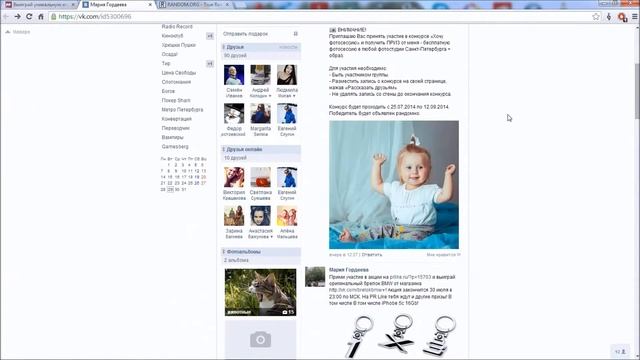Image resolution: width=640 pixels, height=360 pixels.
Task: Open Вампиры in the left menu
Action: tap(173, 138)
